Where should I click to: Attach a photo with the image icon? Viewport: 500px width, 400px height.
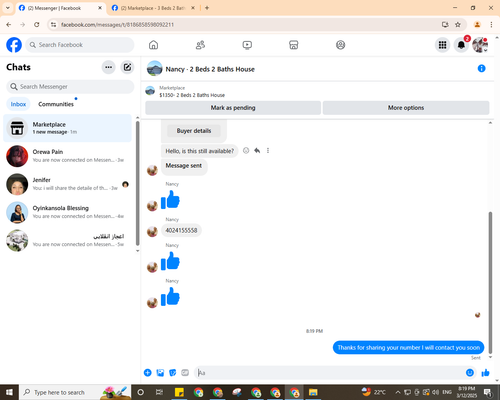click(x=160, y=373)
